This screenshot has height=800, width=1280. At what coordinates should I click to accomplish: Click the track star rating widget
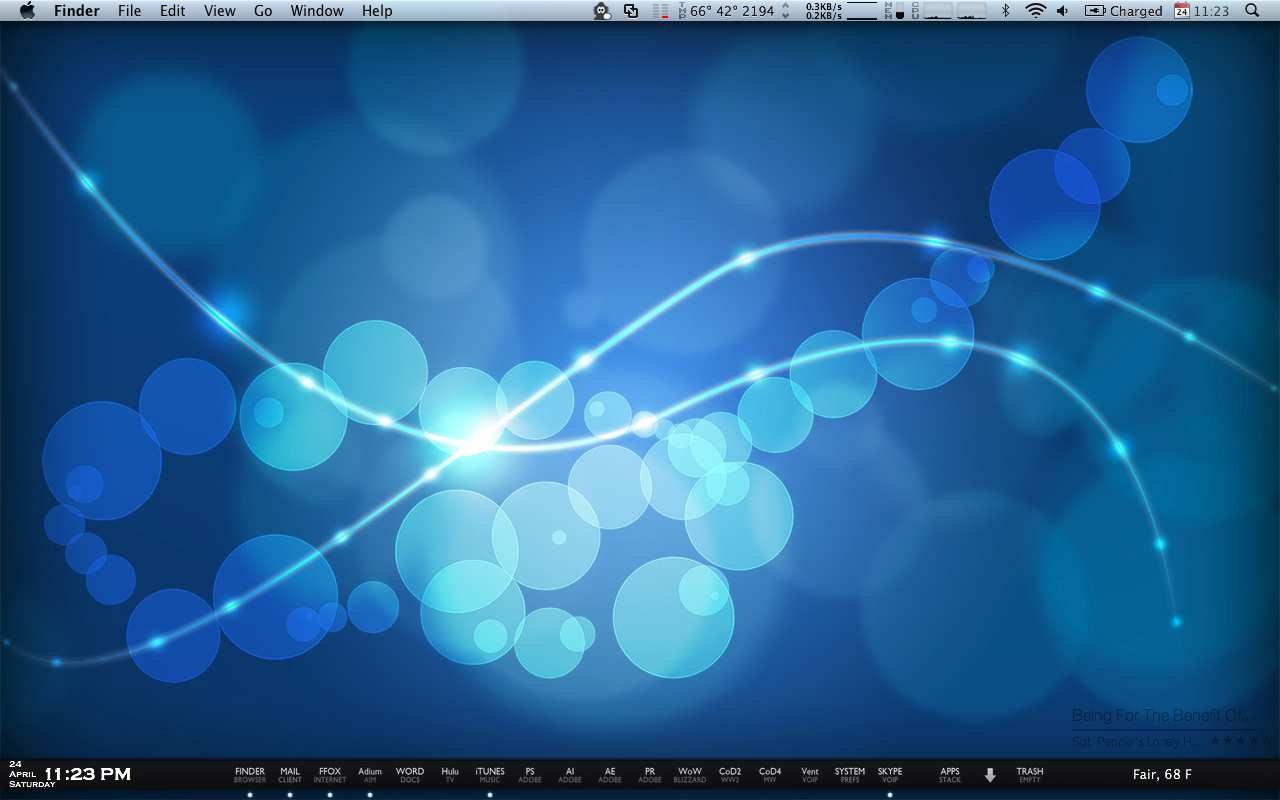pos(1243,741)
